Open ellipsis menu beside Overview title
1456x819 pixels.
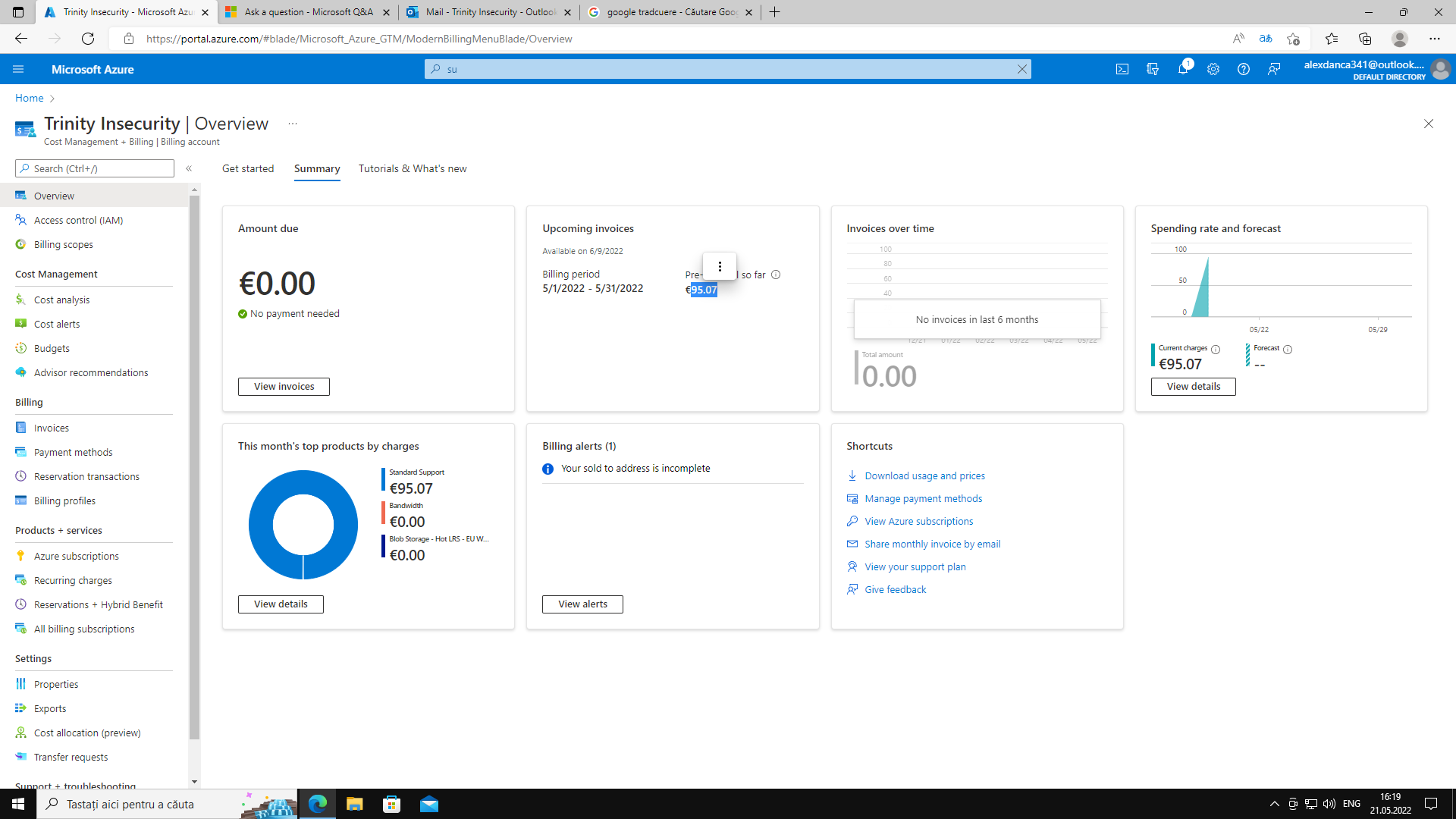click(292, 124)
